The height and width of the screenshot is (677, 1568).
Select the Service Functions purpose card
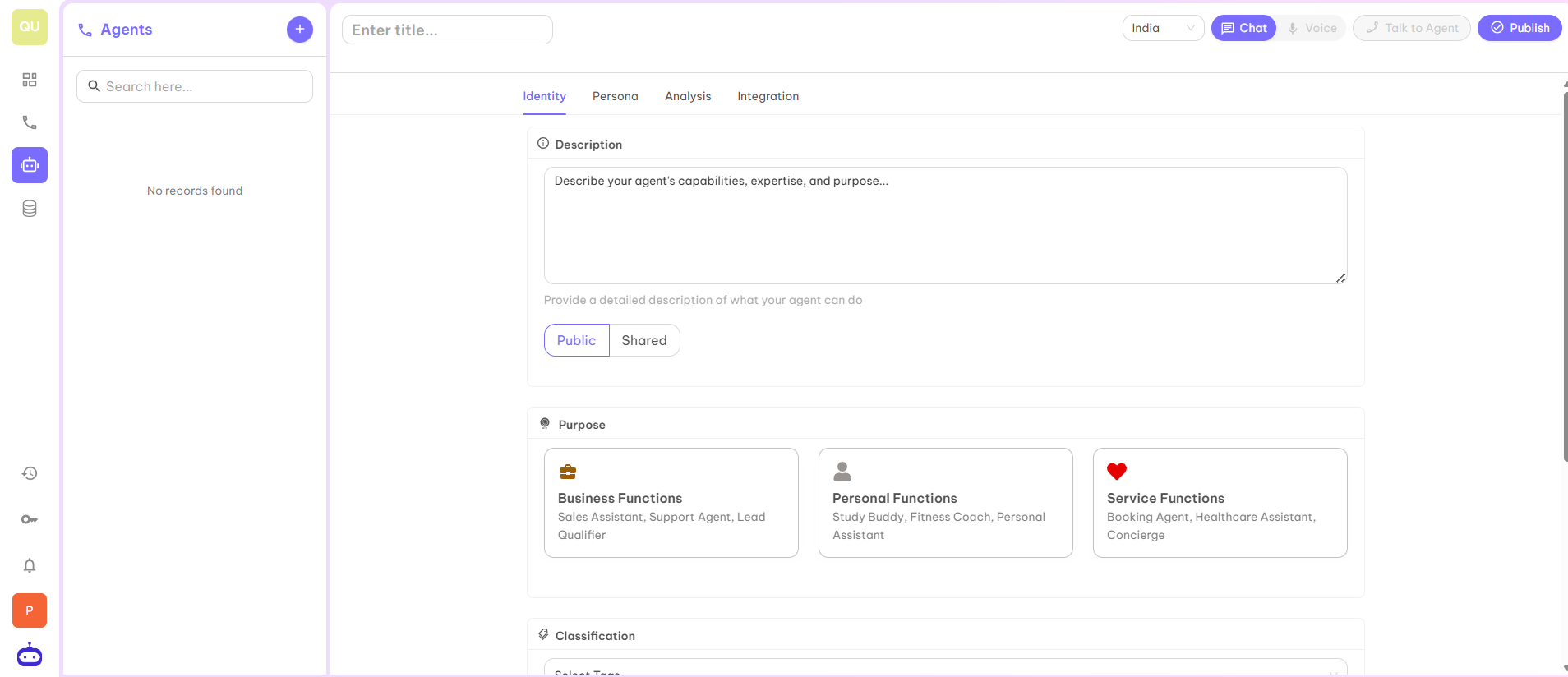pyautogui.click(x=1220, y=503)
